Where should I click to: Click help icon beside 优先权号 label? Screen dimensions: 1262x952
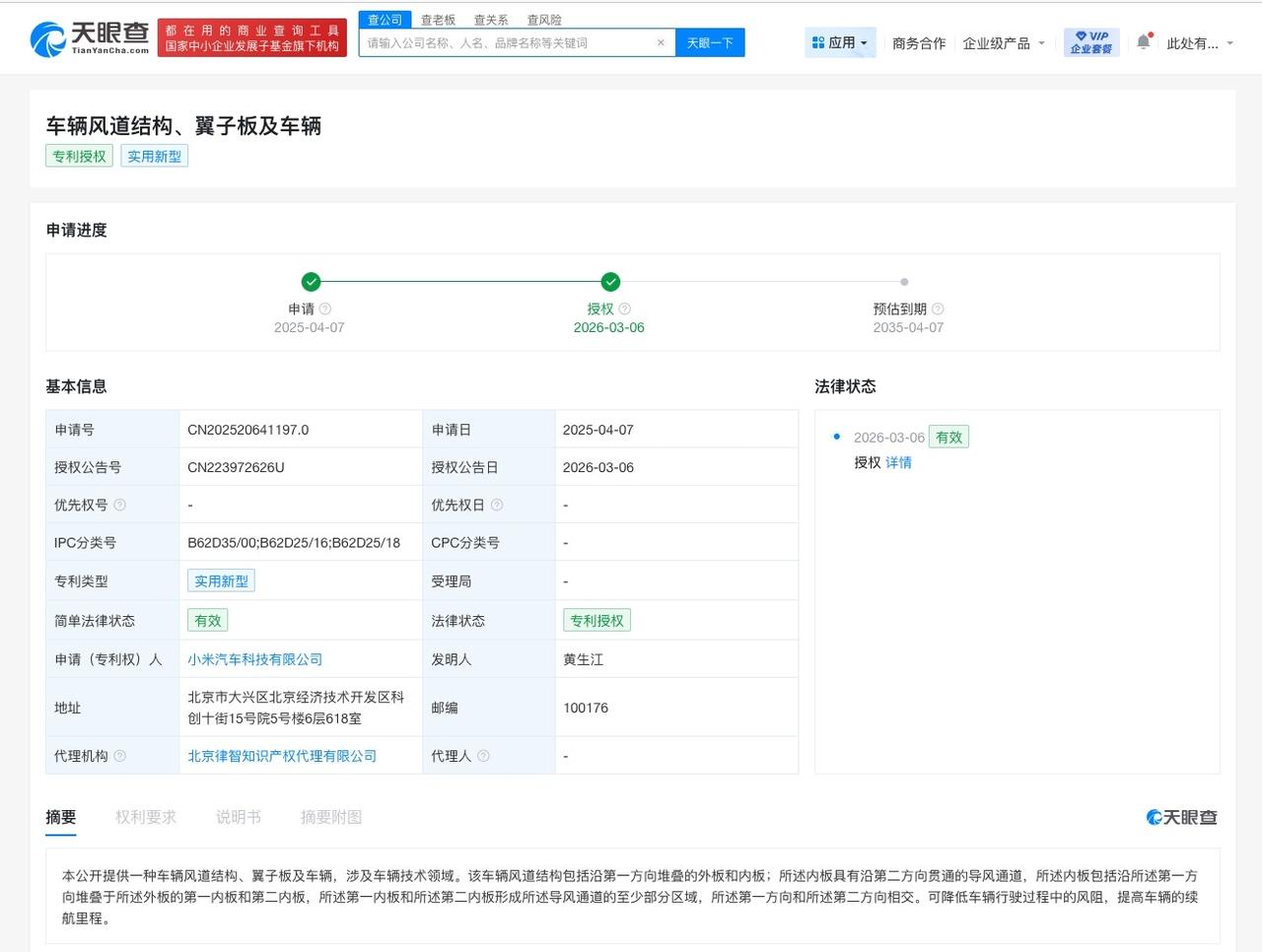(x=120, y=505)
